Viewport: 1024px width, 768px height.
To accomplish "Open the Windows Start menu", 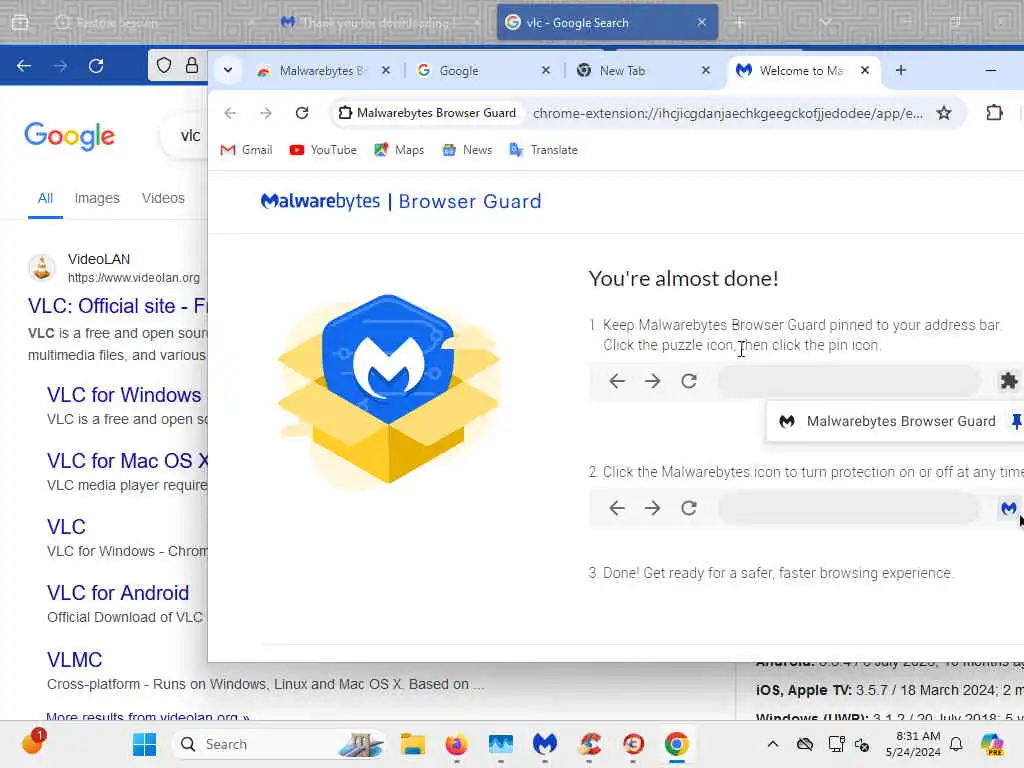I will pyautogui.click(x=144, y=744).
